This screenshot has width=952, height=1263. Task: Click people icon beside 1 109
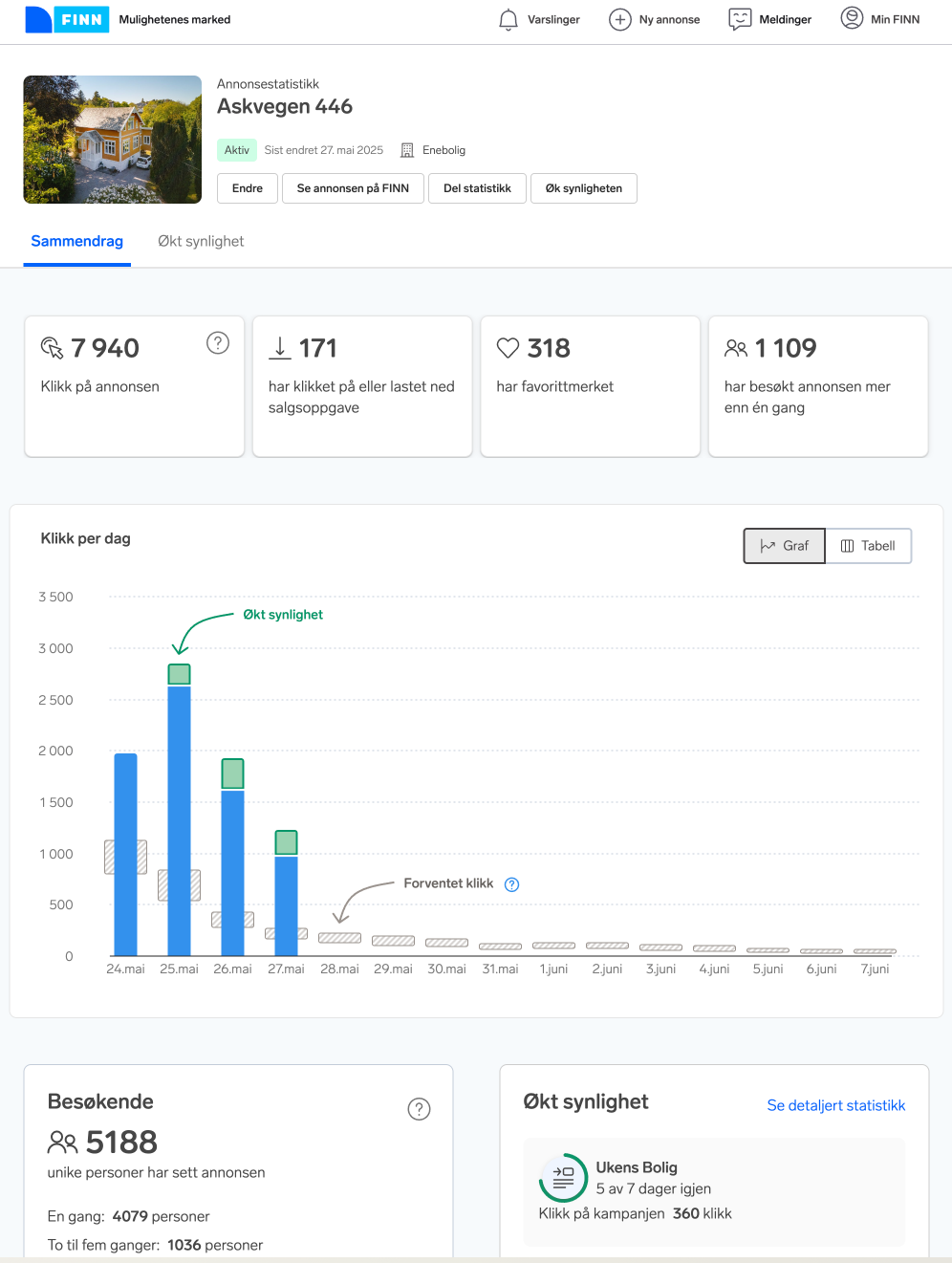click(736, 348)
